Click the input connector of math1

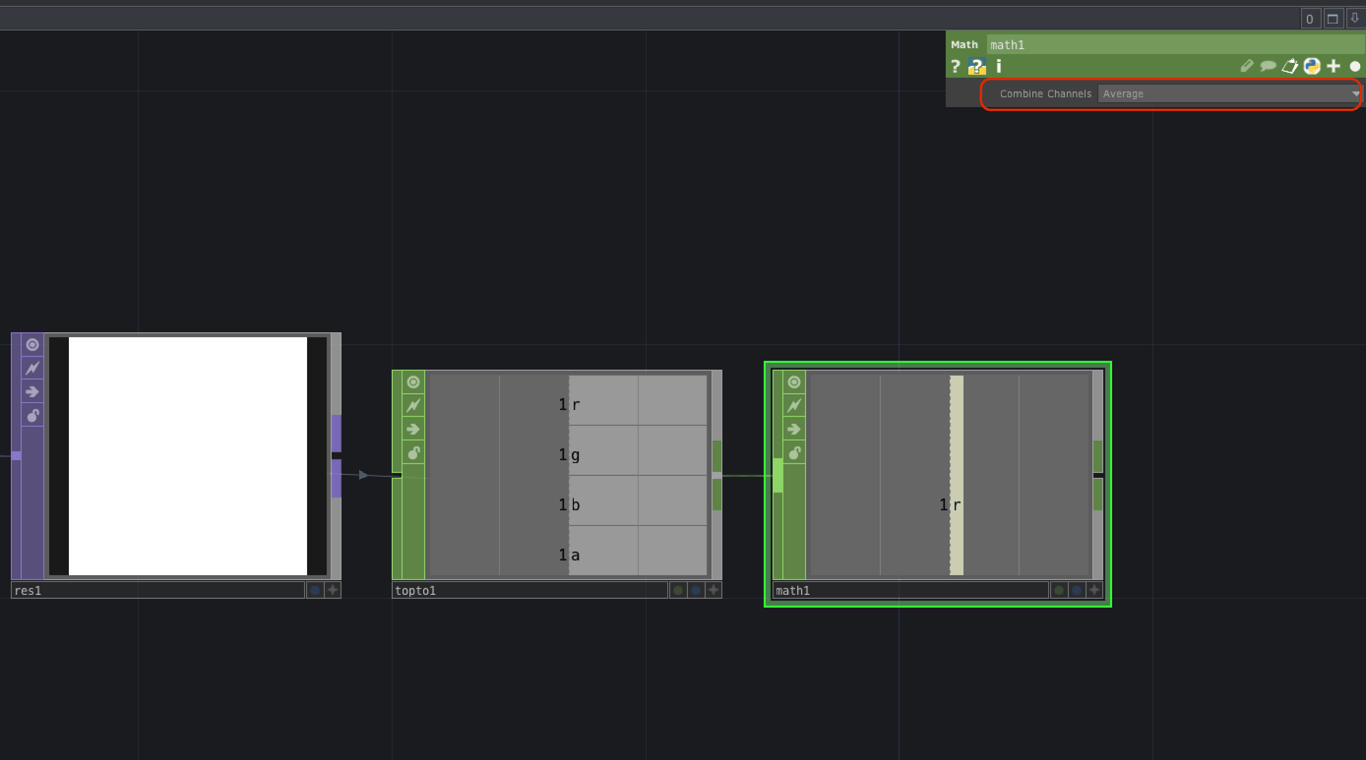pos(778,475)
